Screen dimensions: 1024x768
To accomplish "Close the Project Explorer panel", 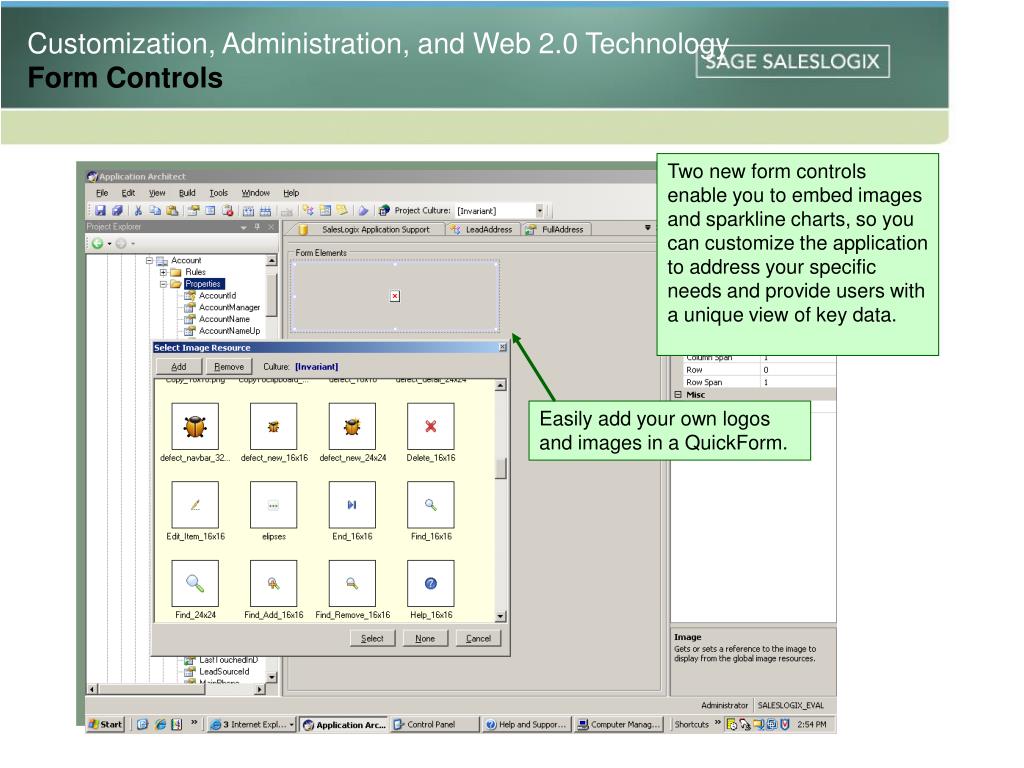I will tap(272, 227).
